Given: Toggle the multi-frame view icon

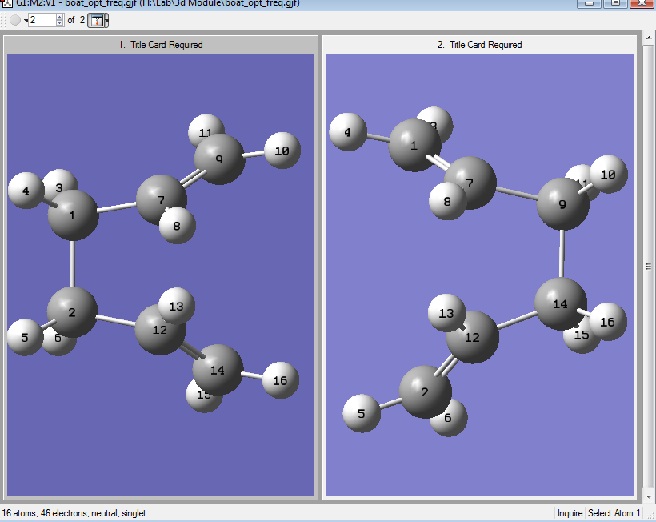Looking at the screenshot, I should (x=96, y=20).
